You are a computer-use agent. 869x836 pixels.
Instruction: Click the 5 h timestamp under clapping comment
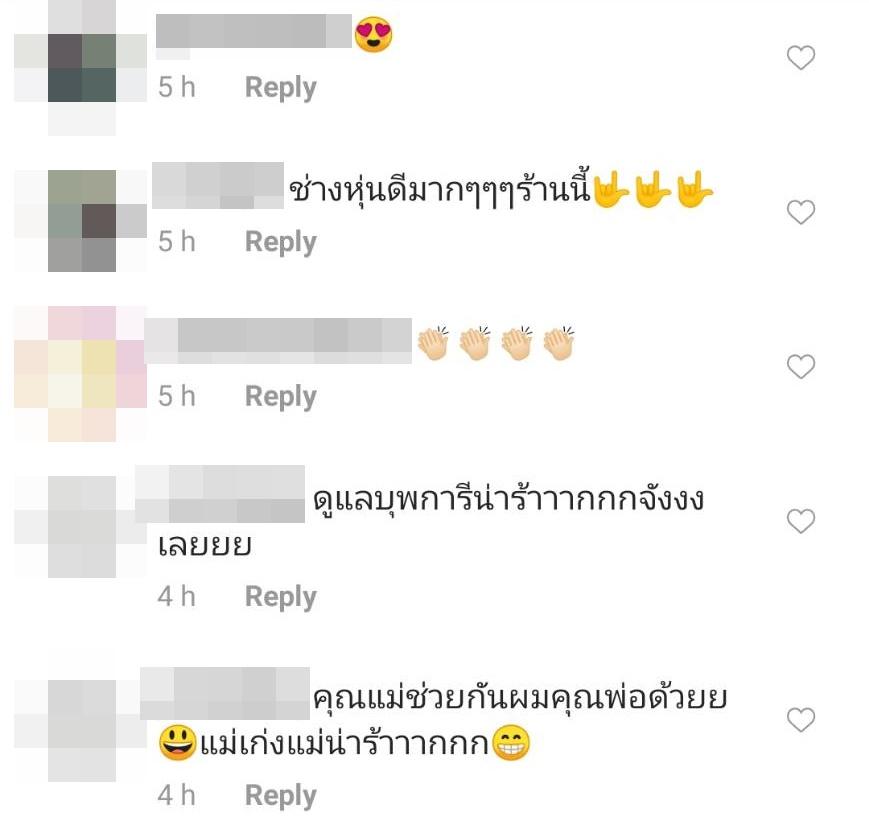[177, 396]
